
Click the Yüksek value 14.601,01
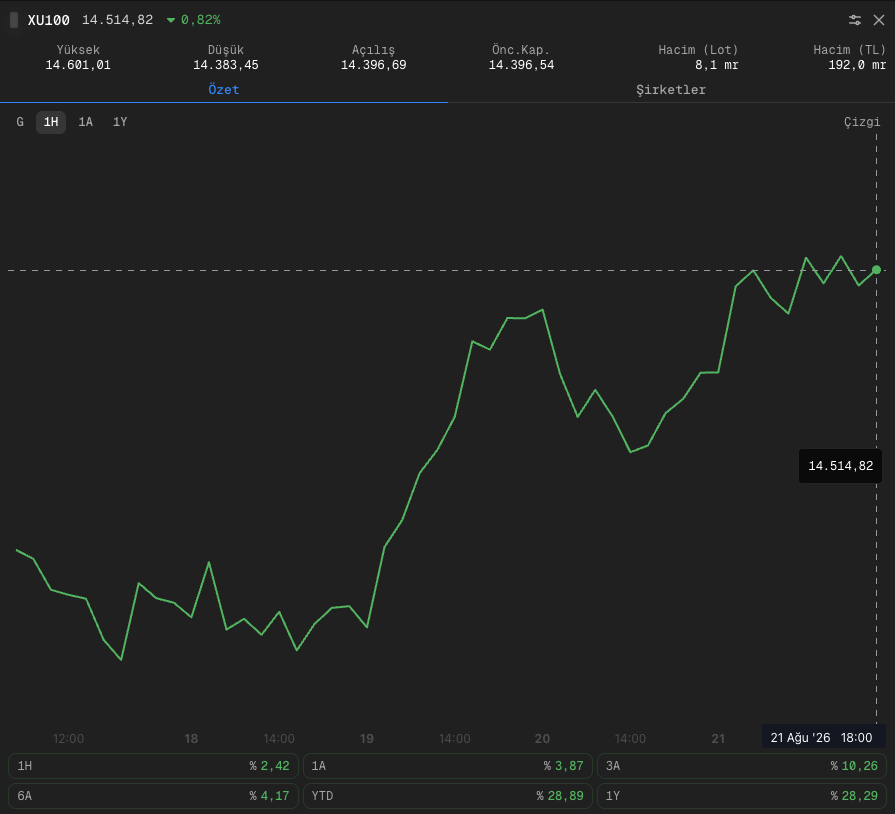tap(78, 65)
